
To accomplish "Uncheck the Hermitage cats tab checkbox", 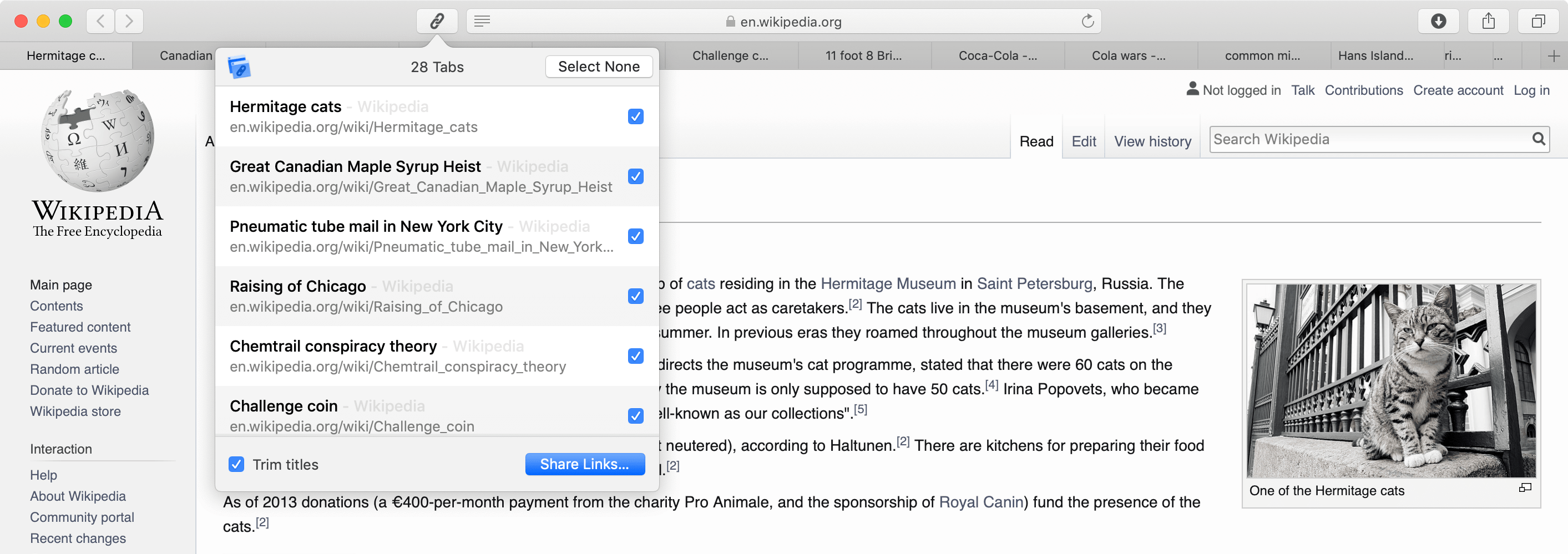I will (x=635, y=116).
